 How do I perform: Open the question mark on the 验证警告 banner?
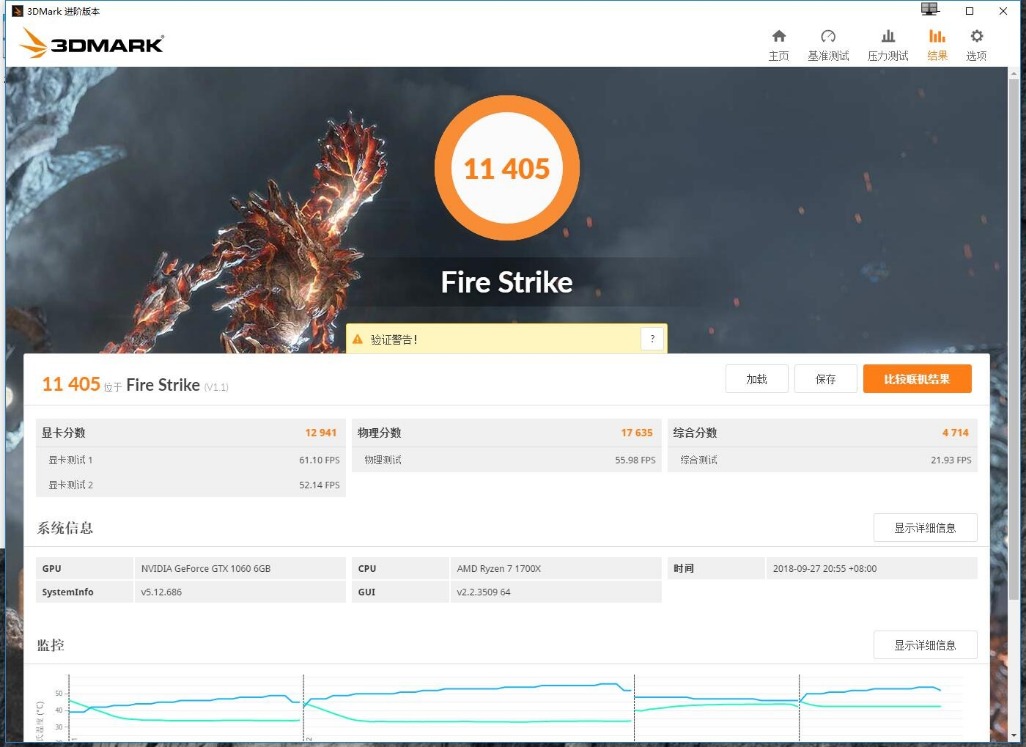pyautogui.click(x=652, y=338)
